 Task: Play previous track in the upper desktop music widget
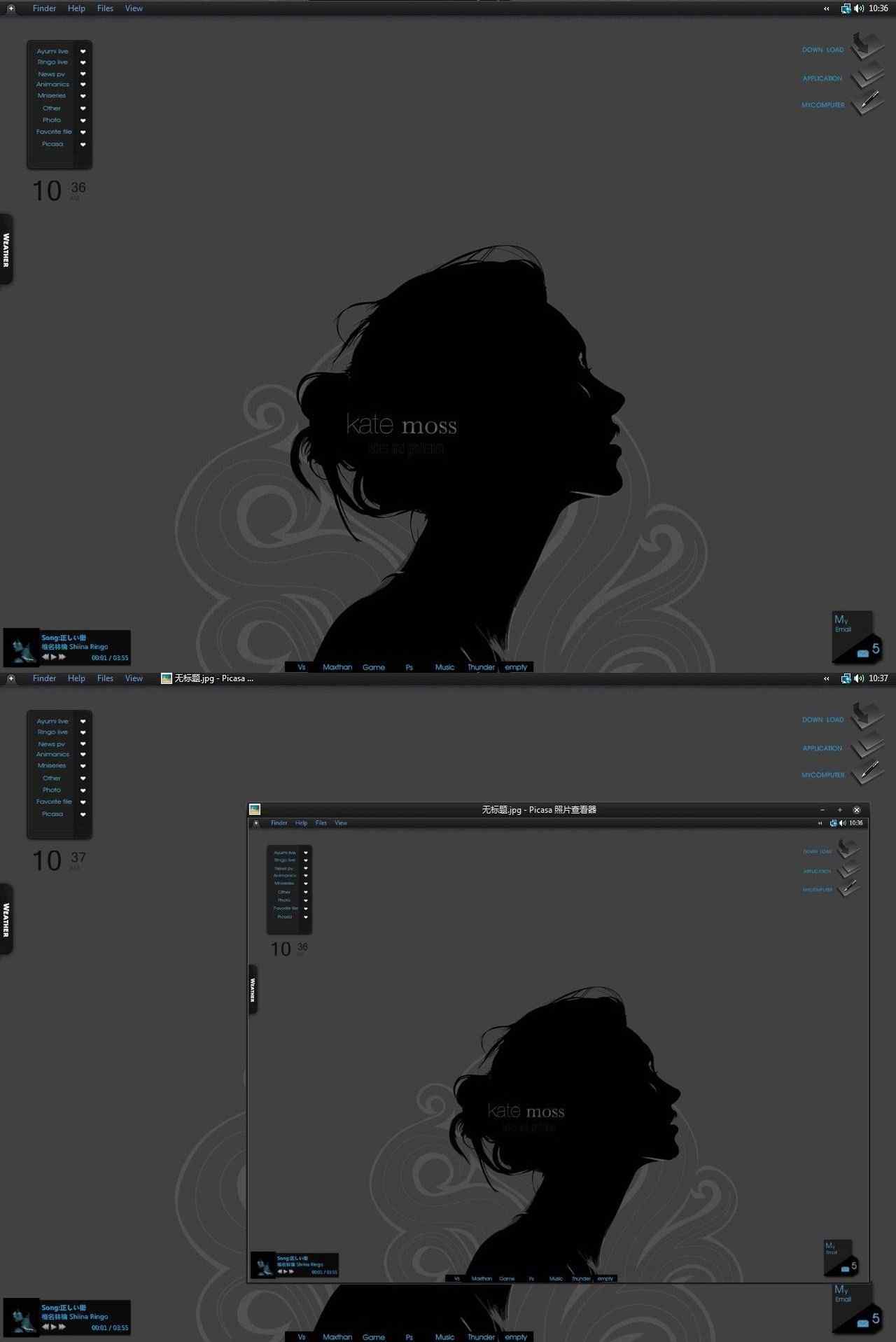pos(45,657)
